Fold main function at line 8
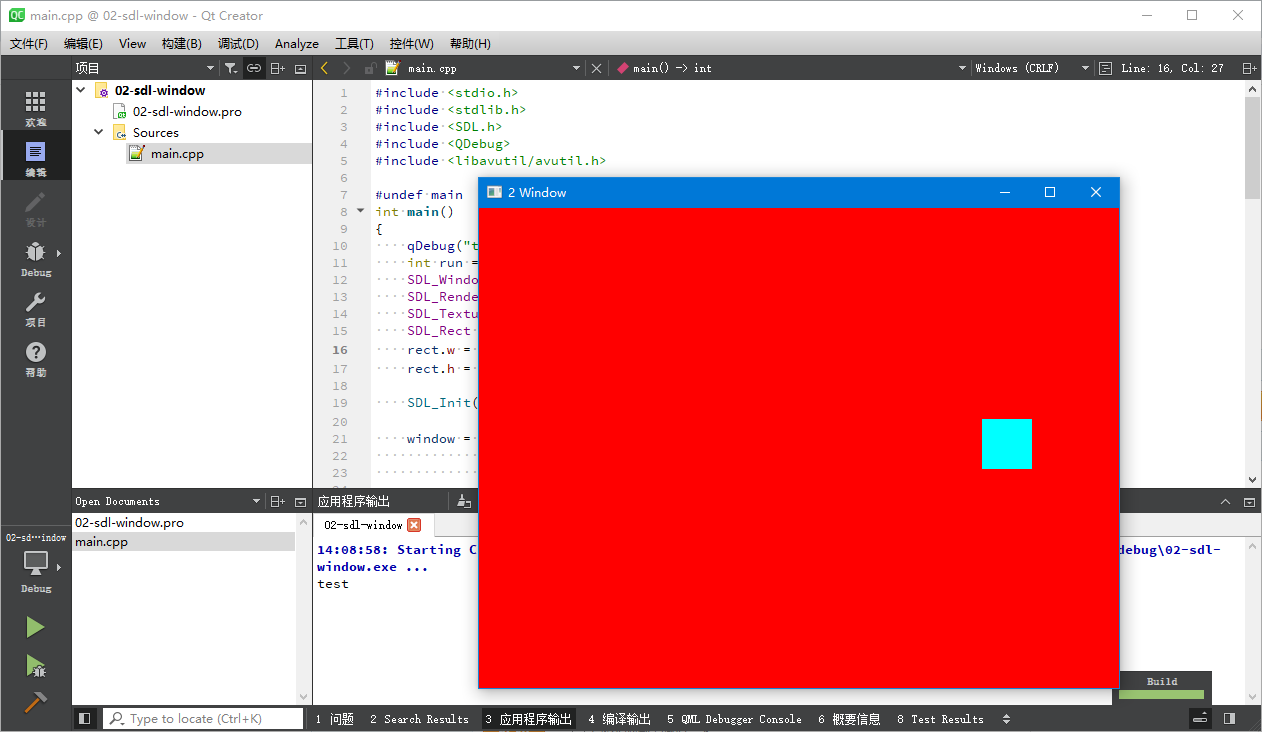The height and width of the screenshot is (732, 1262). pyautogui.click(x=360, y=211)
